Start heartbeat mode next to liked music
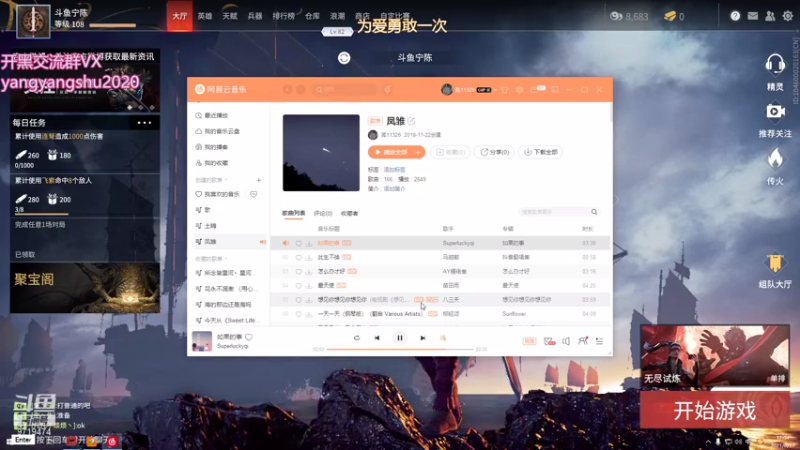This screenshot has width=800, height=450. click(x=254, y=194)
